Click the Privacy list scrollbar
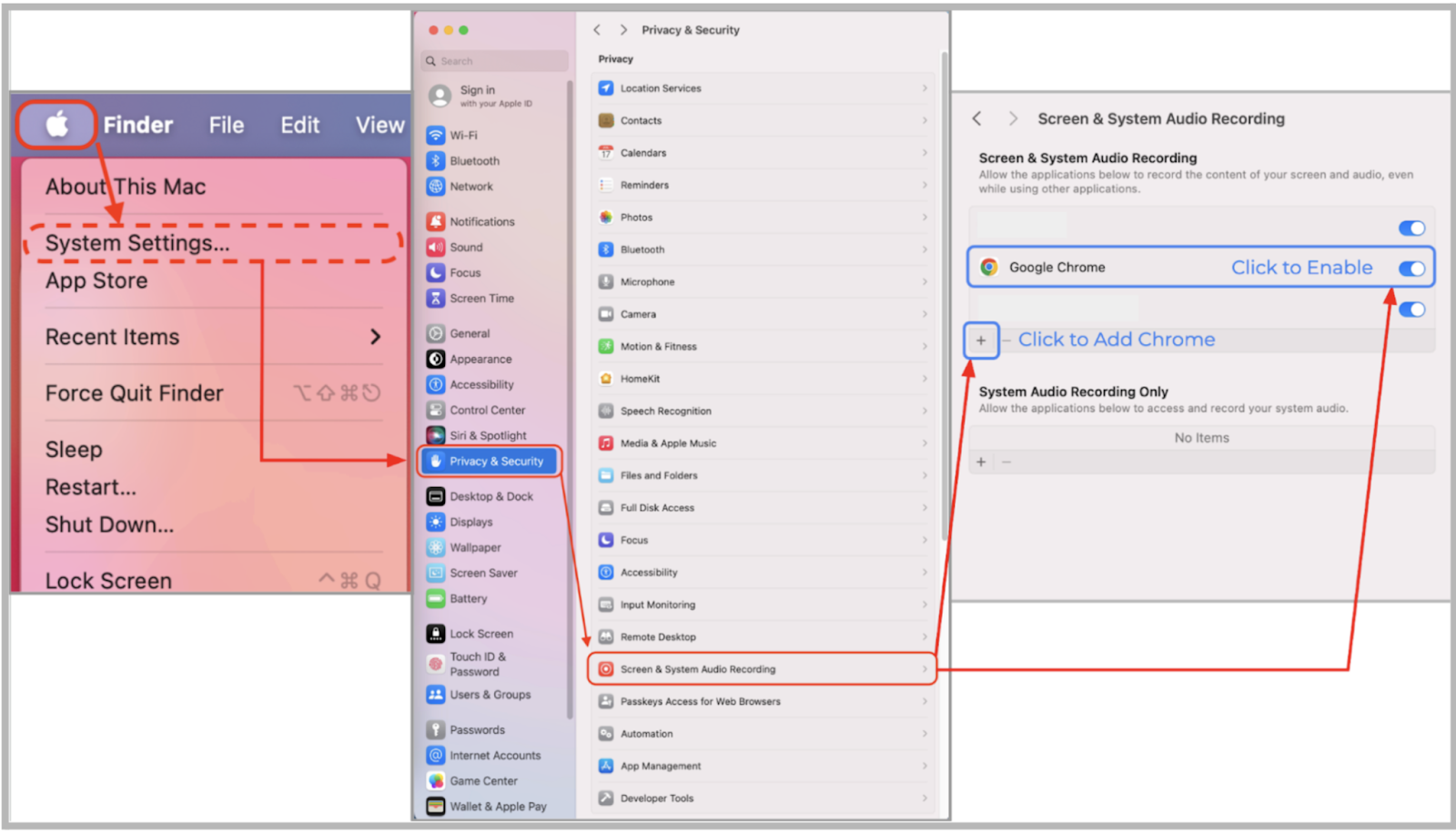 pyautogui.click(x=945, y=296)
